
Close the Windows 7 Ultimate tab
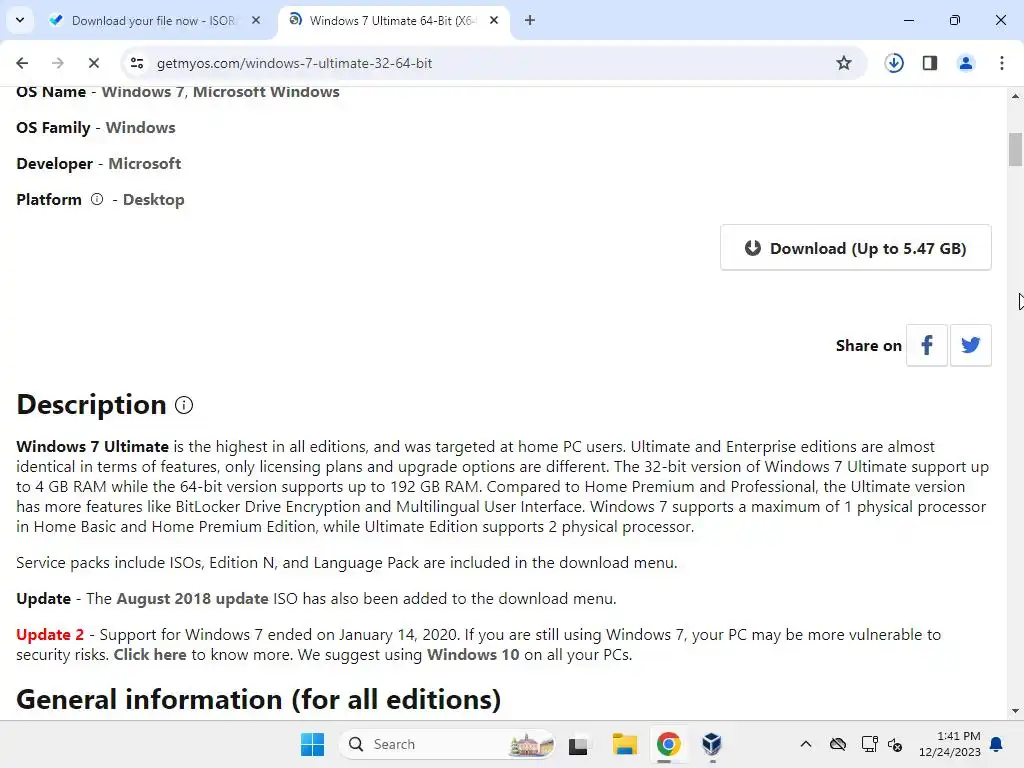494,21
